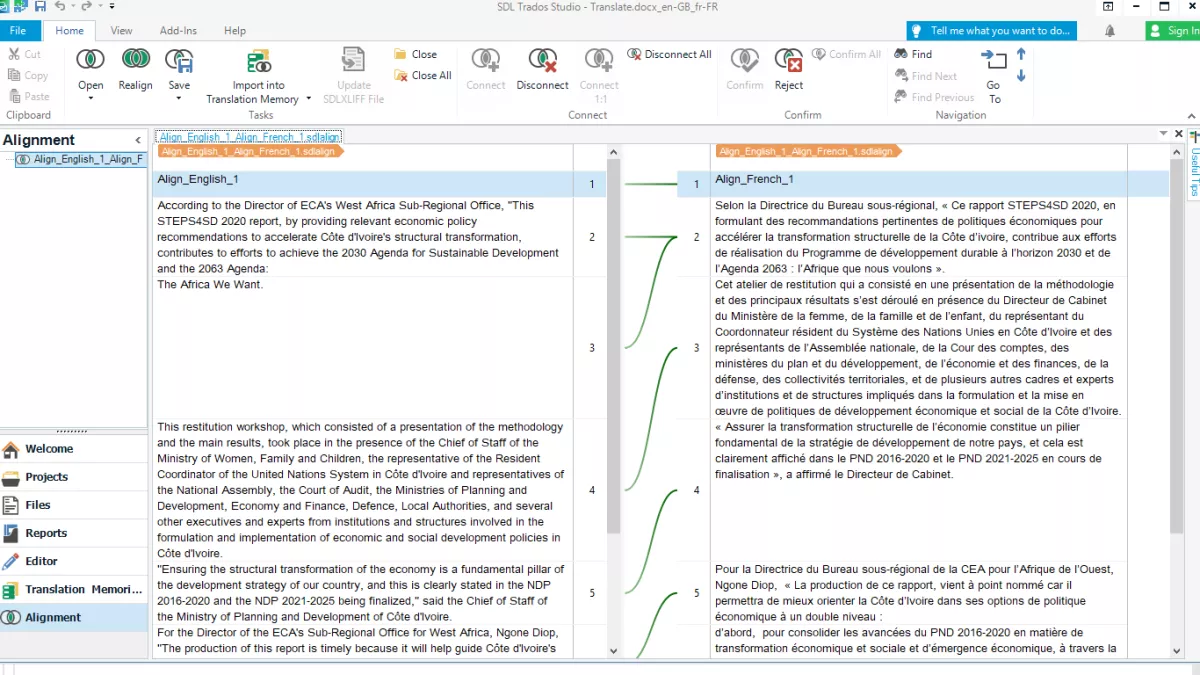This screenshot has width=1200, height=675.
Task: Collapse the Alignment side panel
Action: point(138,139)
